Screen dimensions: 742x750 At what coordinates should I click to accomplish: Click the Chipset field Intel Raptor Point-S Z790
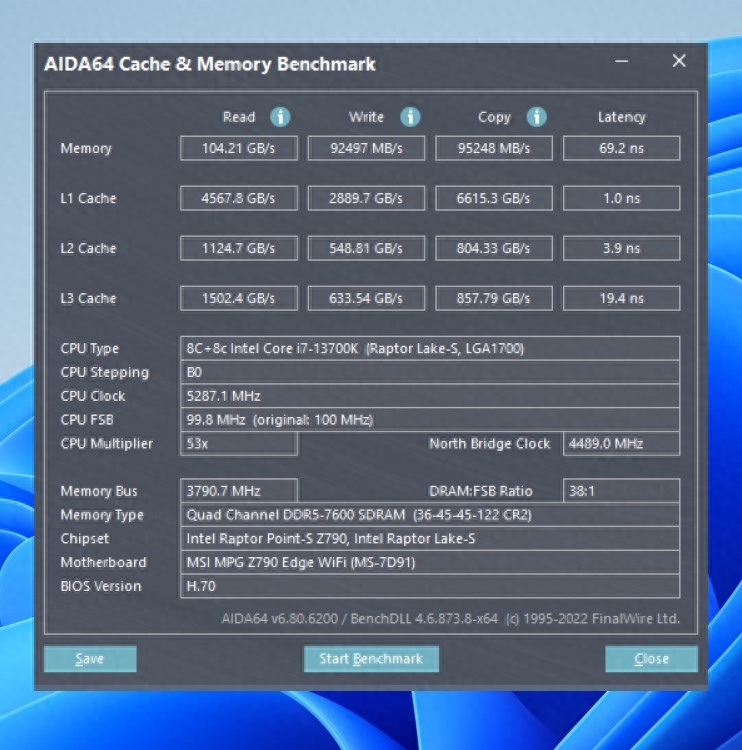pos(430,539)
